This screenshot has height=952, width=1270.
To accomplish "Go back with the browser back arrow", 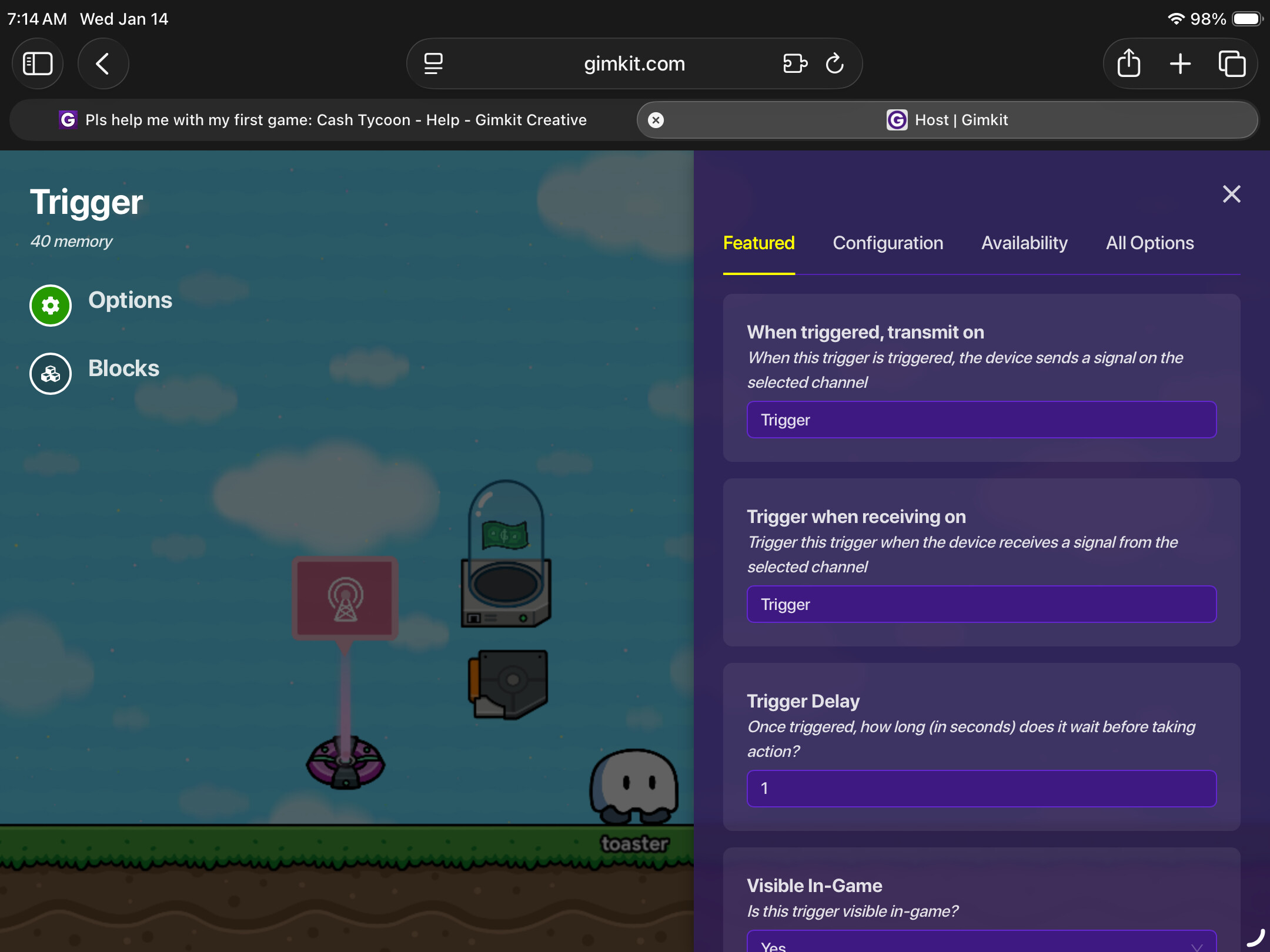I will coord(103,63).
